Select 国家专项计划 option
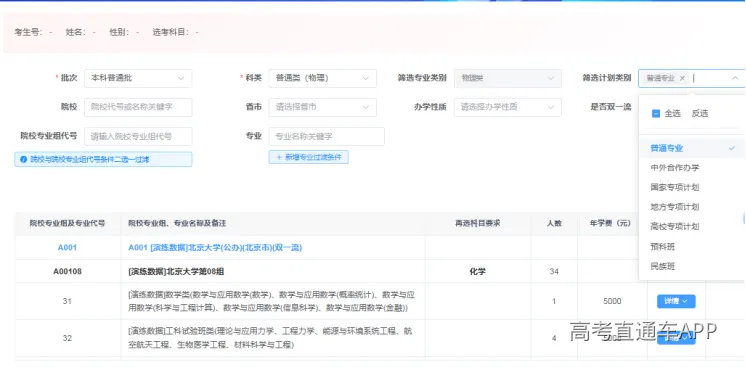746x371 pixels. point(692,187)
